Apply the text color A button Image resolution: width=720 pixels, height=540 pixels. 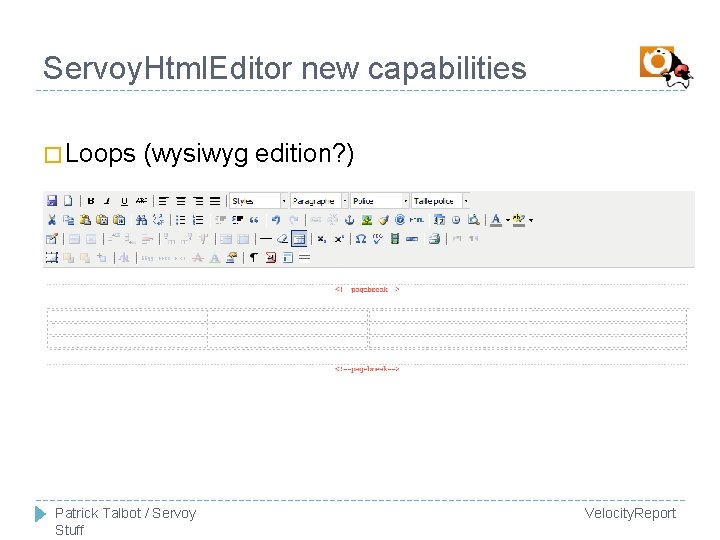coord(496,220)
